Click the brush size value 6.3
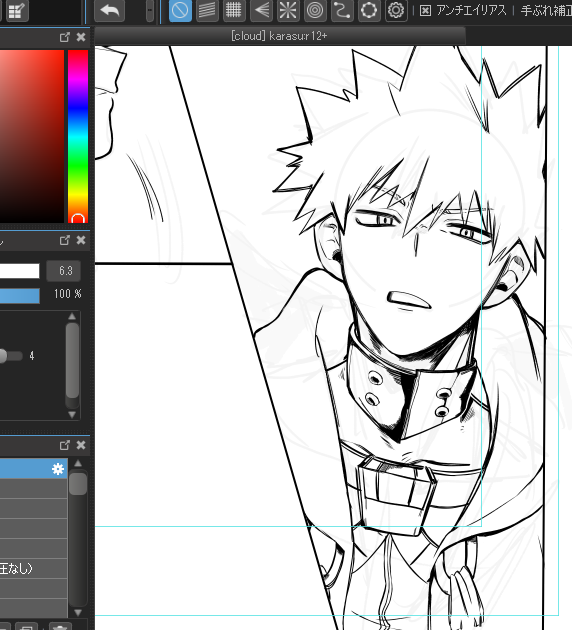The width and height of the screenshot is (572, 630). click(64, 271)
